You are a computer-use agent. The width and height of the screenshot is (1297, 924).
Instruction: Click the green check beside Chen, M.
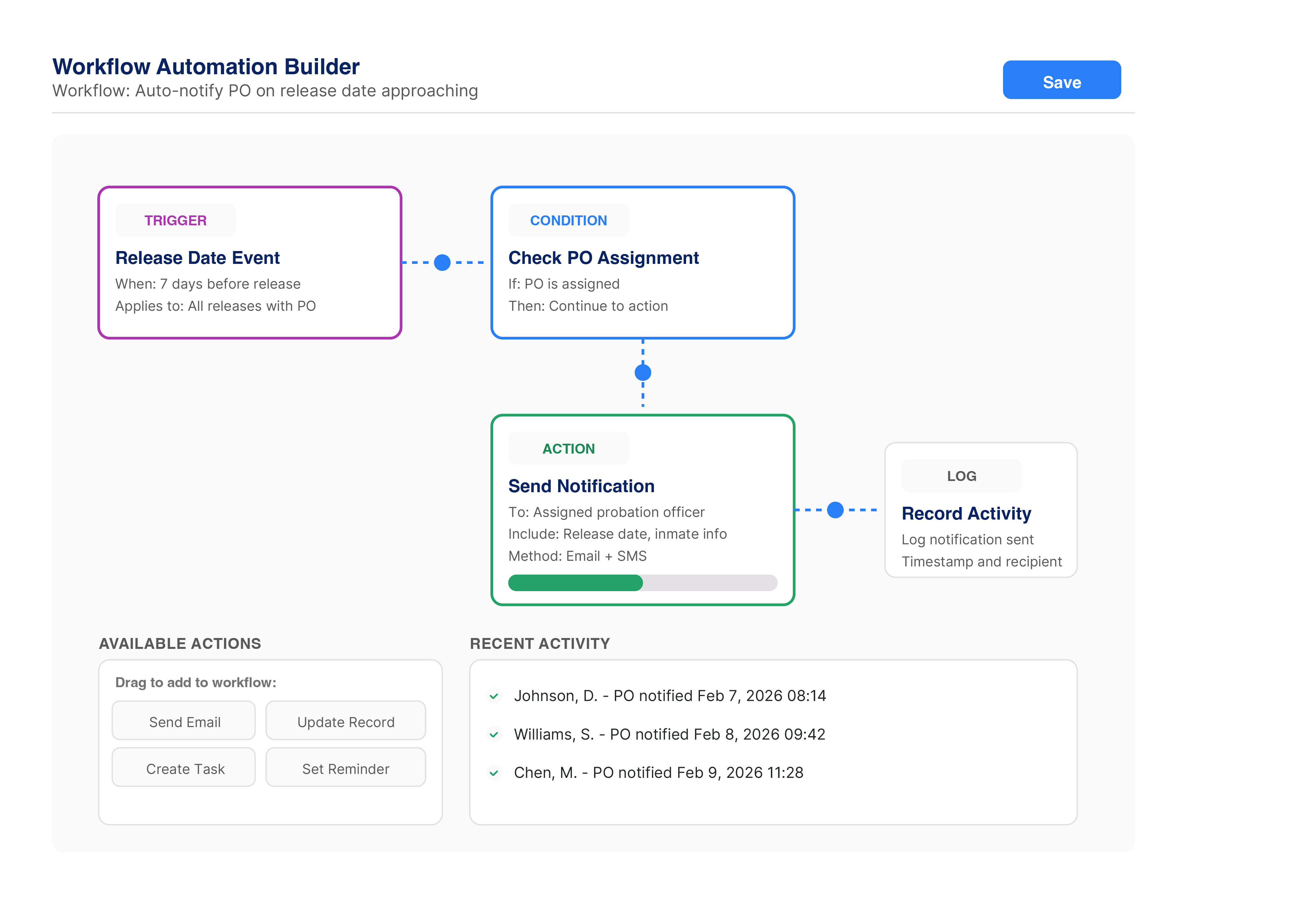(494, 773)
